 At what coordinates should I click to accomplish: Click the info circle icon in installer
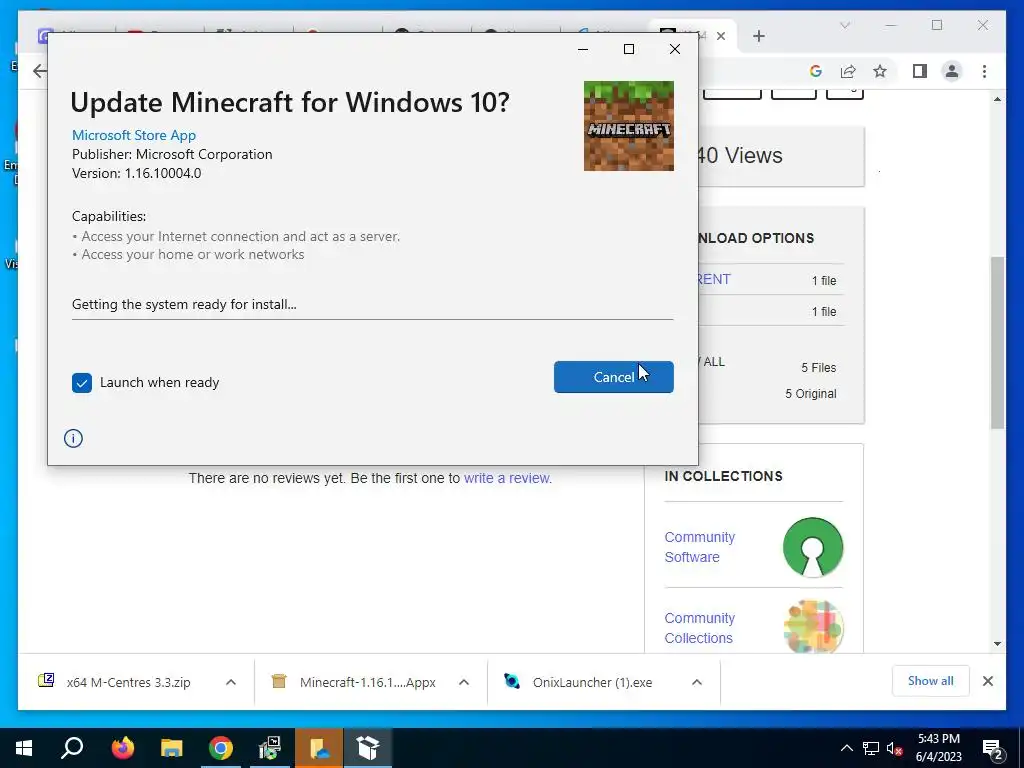(73, 438)
